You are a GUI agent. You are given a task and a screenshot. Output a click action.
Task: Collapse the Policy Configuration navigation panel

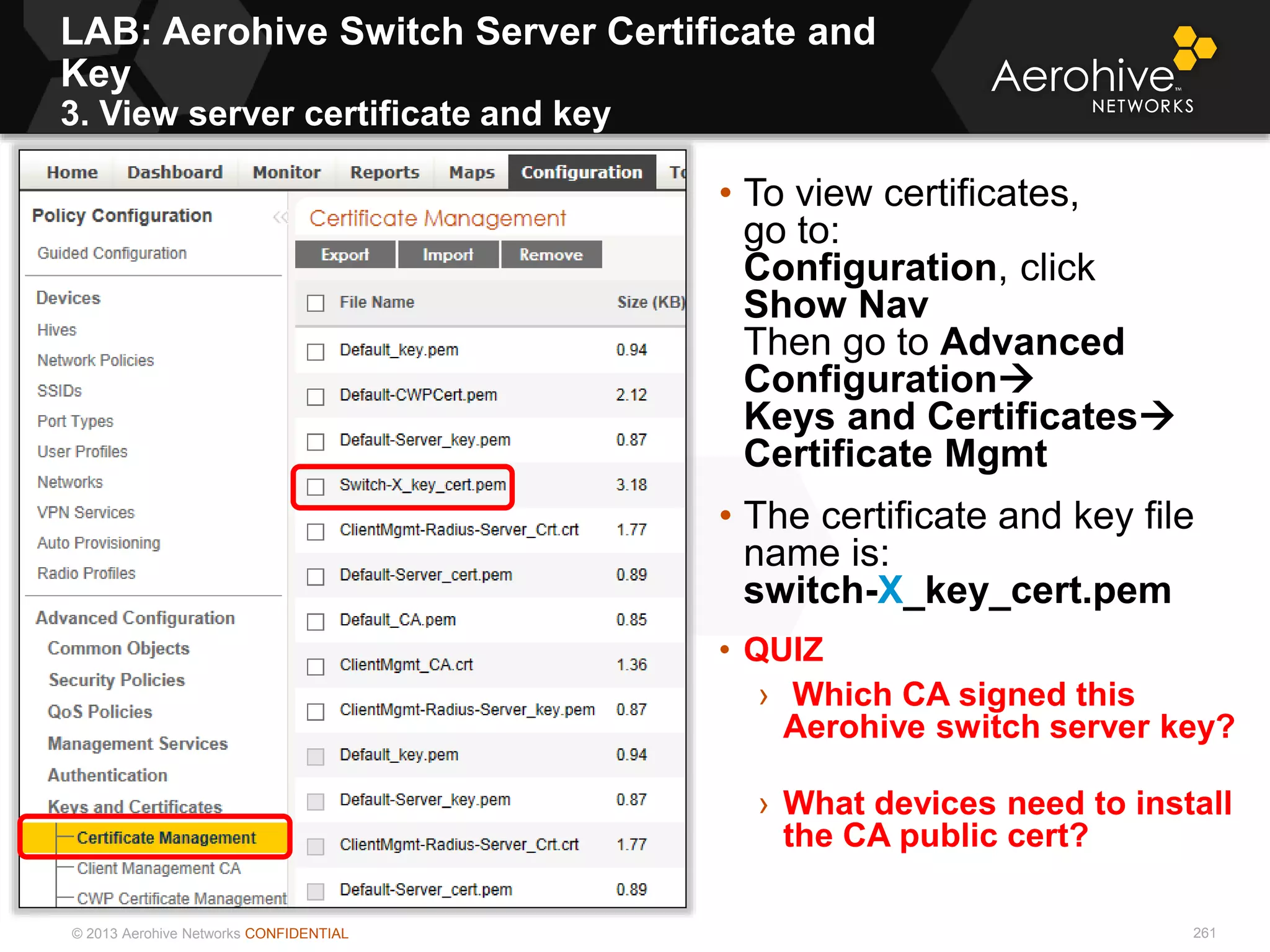(x=280, y=217)
